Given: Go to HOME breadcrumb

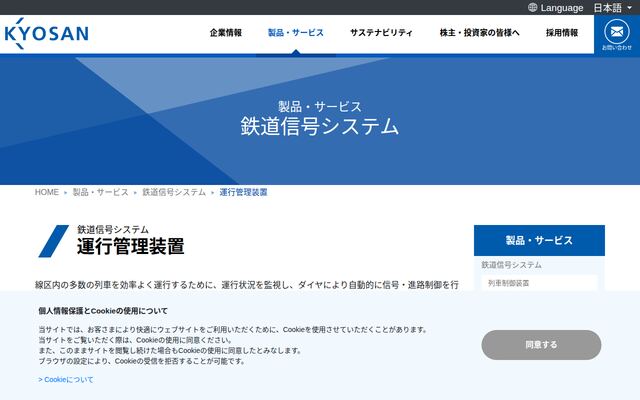Looking at the screenshot, I should click(47, 192).
